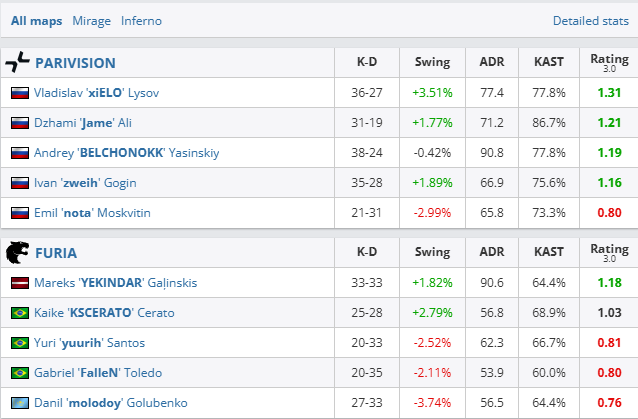The image size is (638, 419).
Task: Open the PARIVISION team name link
Action: pyautogui.click(x=75, y=63)
